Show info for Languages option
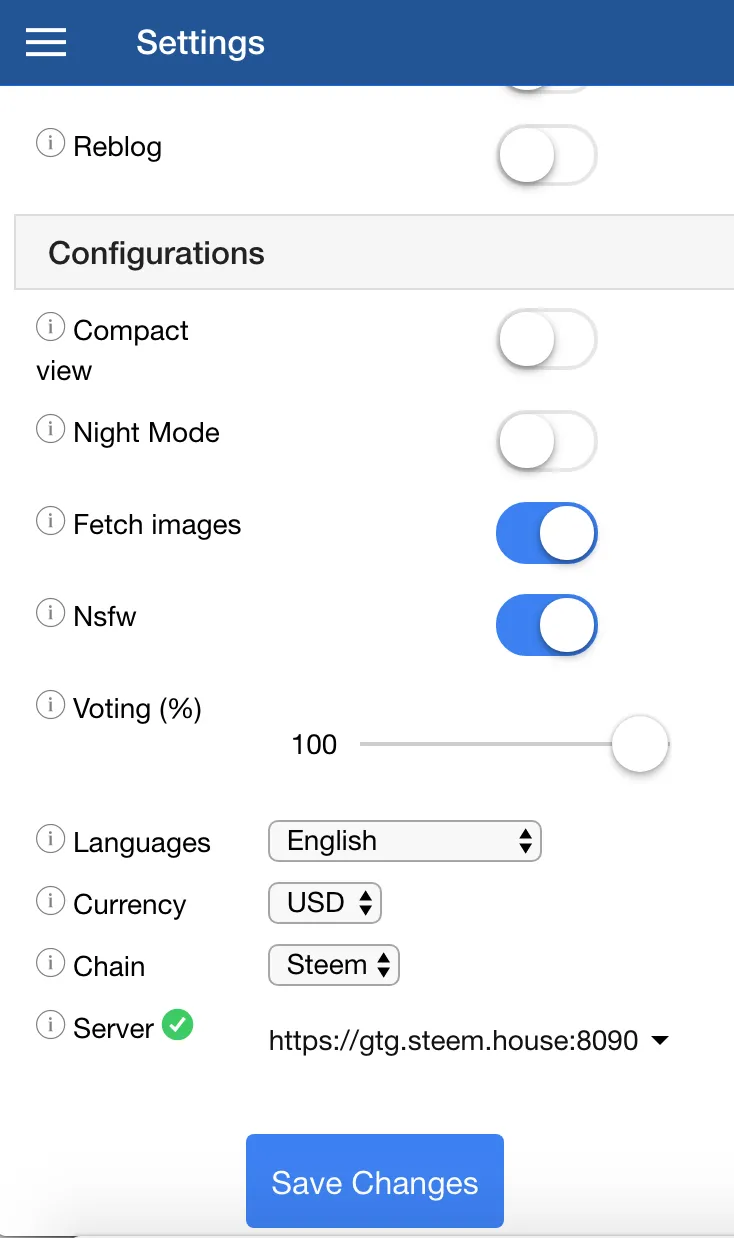The height and width of the screenshot is (1238, 734). [50, 839]
